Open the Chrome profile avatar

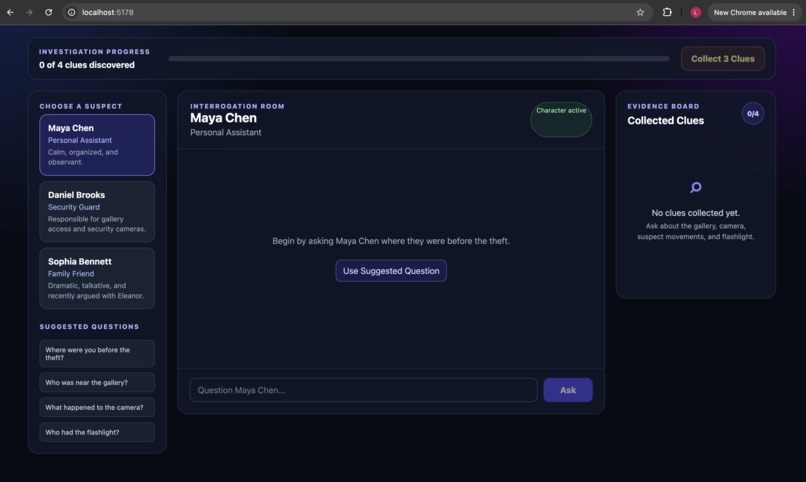695,12
